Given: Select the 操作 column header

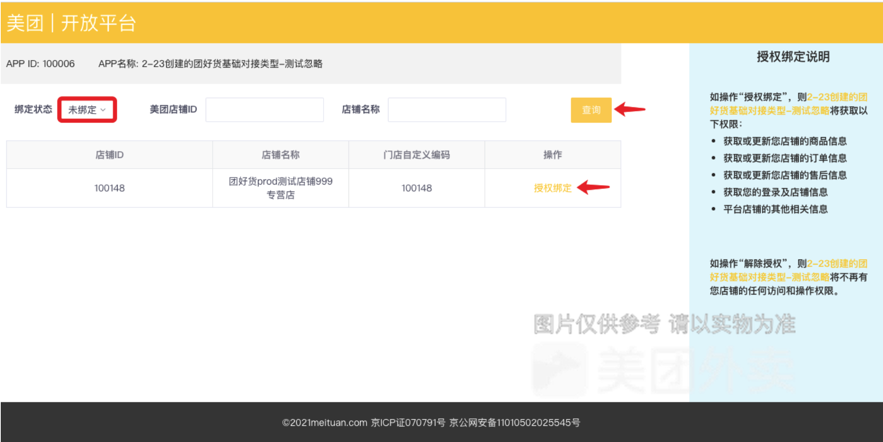Looking at the screenshot, I should pyautogui.click(x=552, y=155).
